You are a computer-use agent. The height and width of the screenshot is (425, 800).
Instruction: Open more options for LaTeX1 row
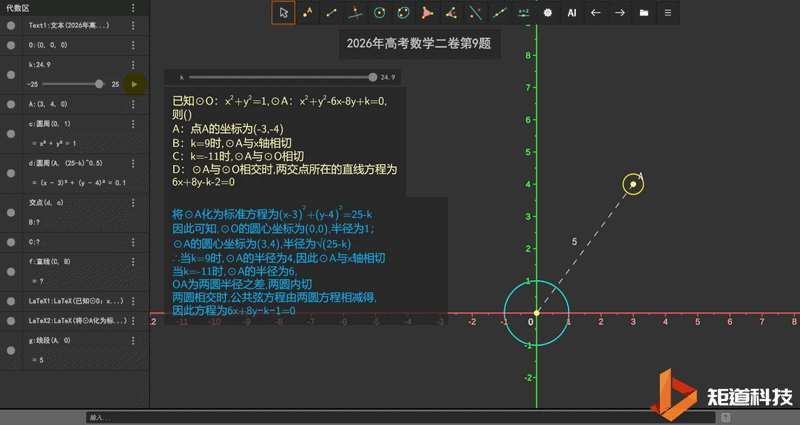point(133,301)
